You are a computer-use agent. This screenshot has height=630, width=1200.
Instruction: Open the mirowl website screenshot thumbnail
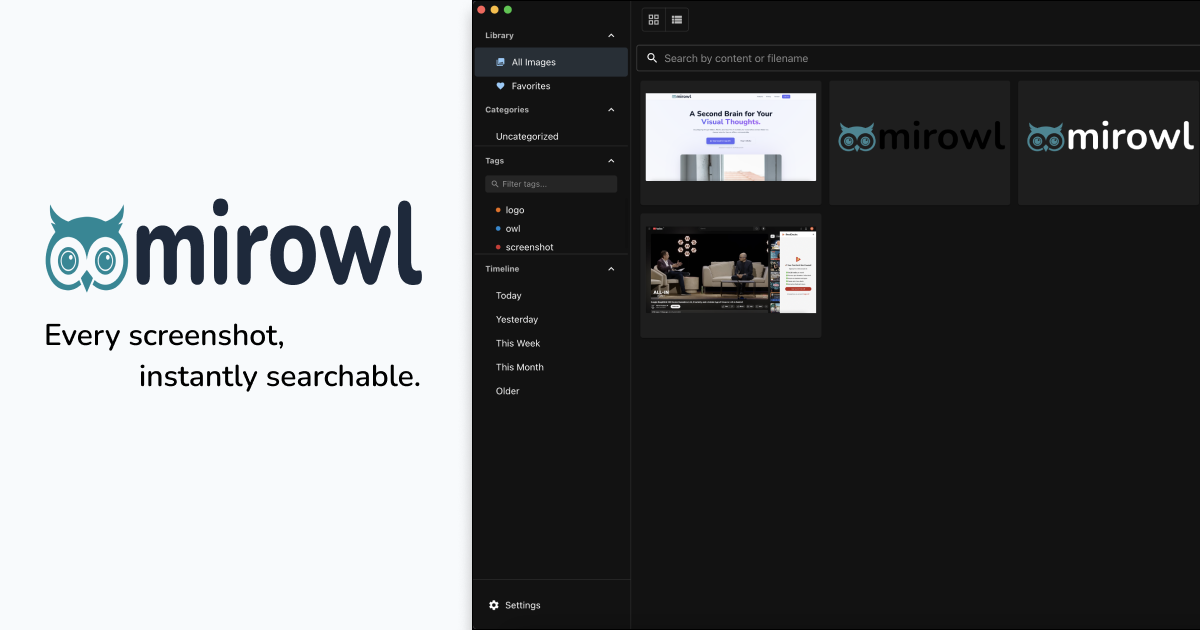[731, 143]
